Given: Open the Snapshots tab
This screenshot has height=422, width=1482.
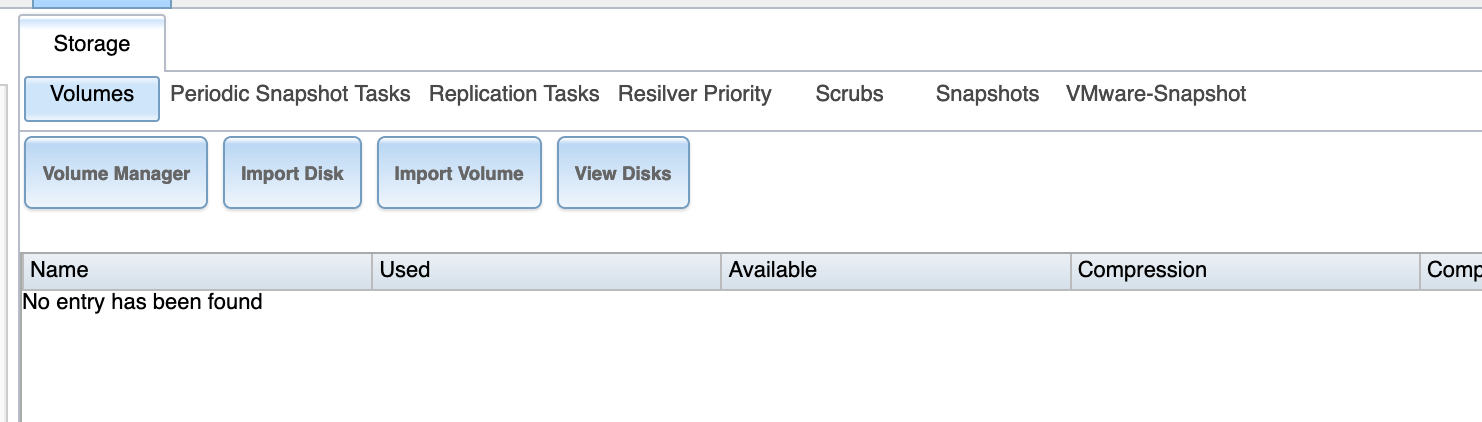Looking at the screenshot, I should (x=987, y=95).
